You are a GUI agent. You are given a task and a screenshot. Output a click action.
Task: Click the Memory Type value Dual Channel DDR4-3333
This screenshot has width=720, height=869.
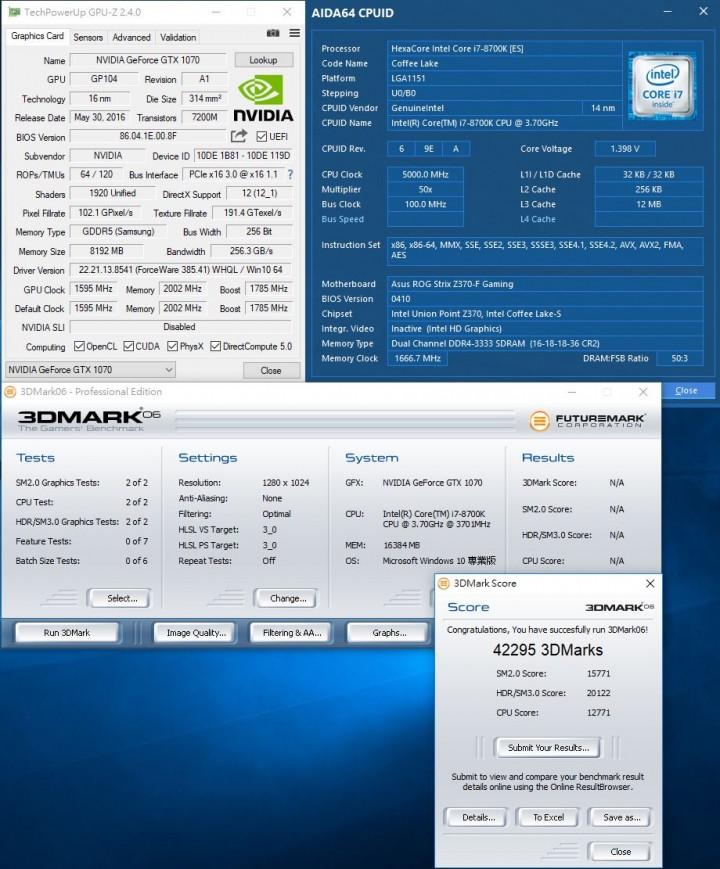coord(545,344)
